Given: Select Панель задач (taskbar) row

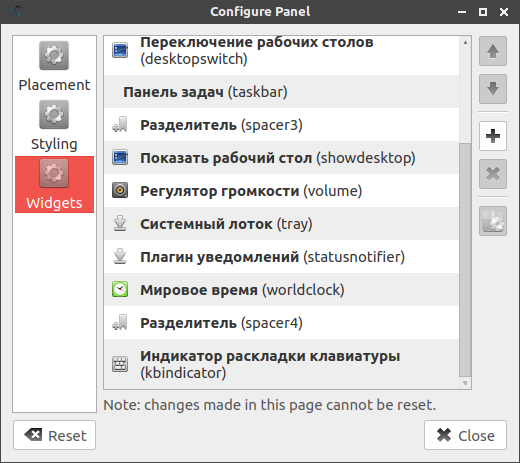Looking at the screenshot, I should [282, 92].
